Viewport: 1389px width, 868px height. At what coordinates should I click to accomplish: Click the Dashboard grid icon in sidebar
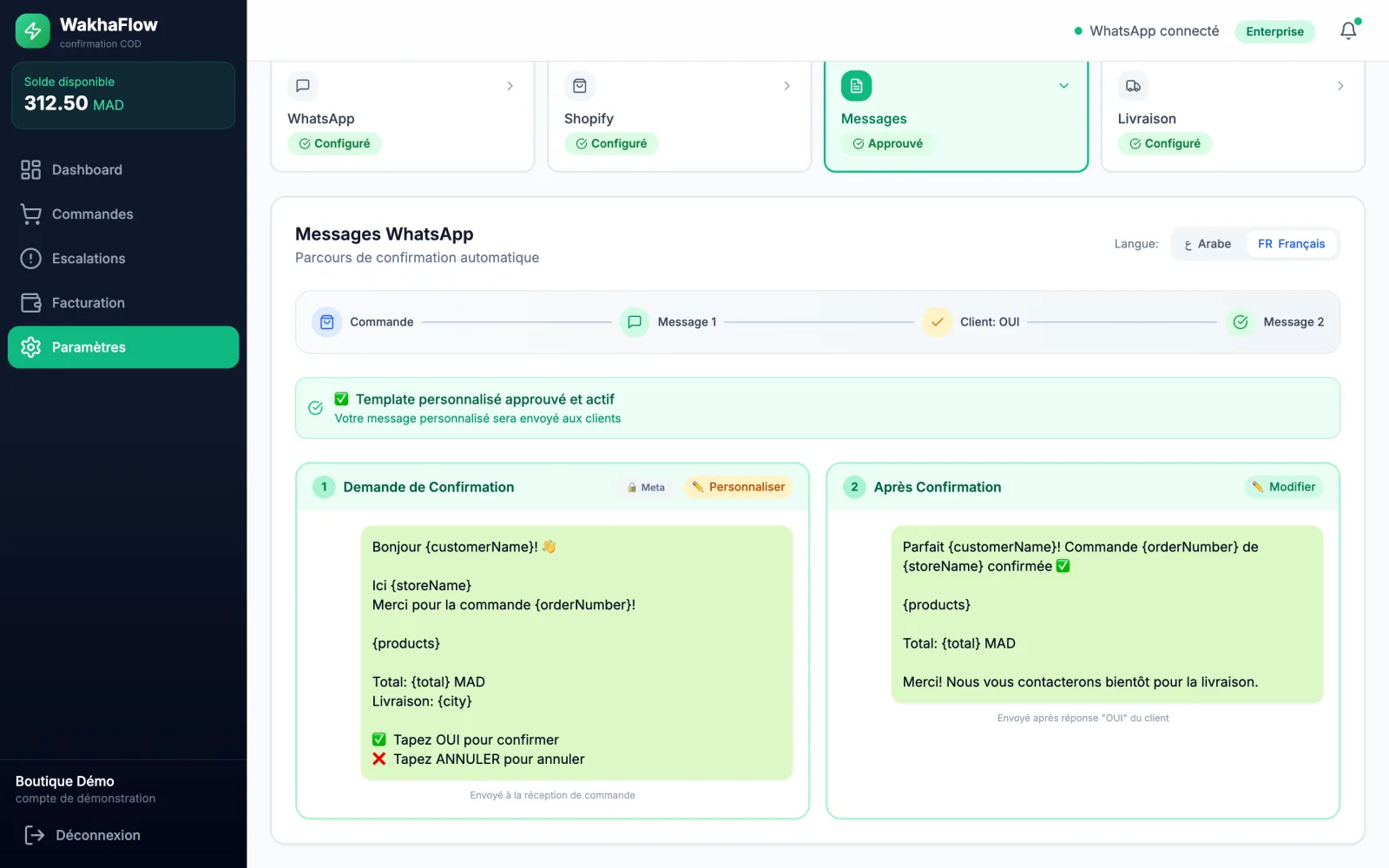pos(31,170)
